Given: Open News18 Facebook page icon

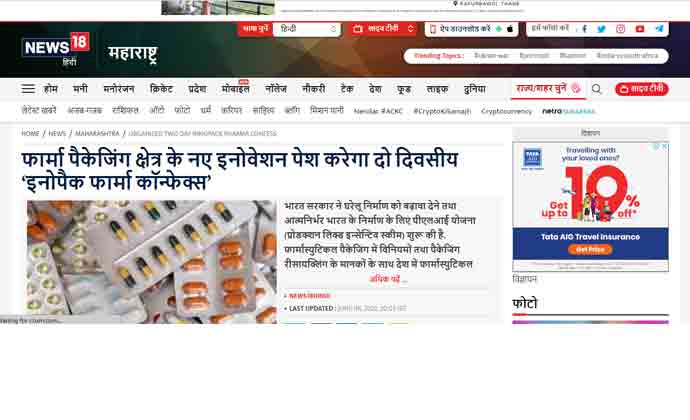Looking at the screenshot, I should tap(584, 29).
